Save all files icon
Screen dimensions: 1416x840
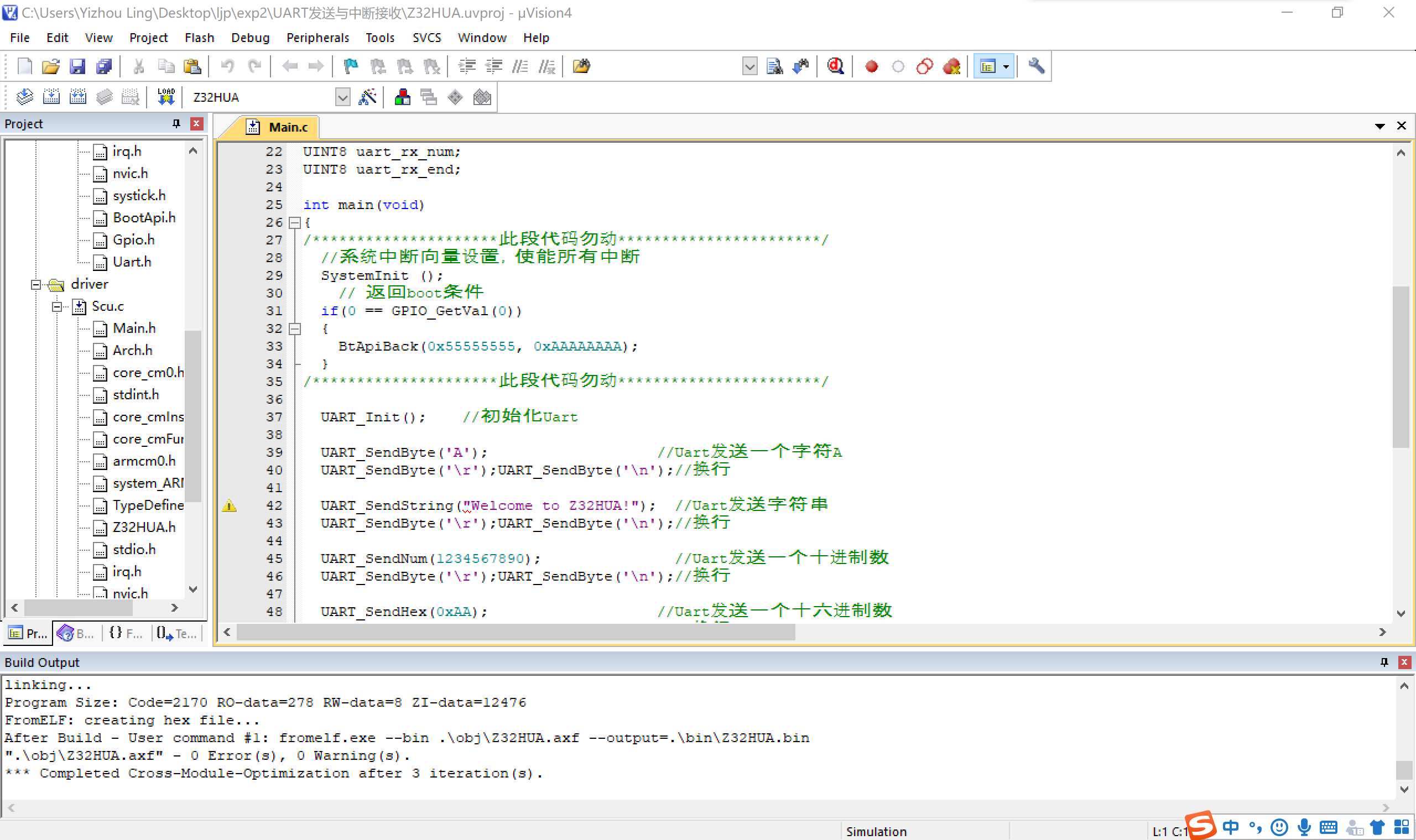point(104,66)
